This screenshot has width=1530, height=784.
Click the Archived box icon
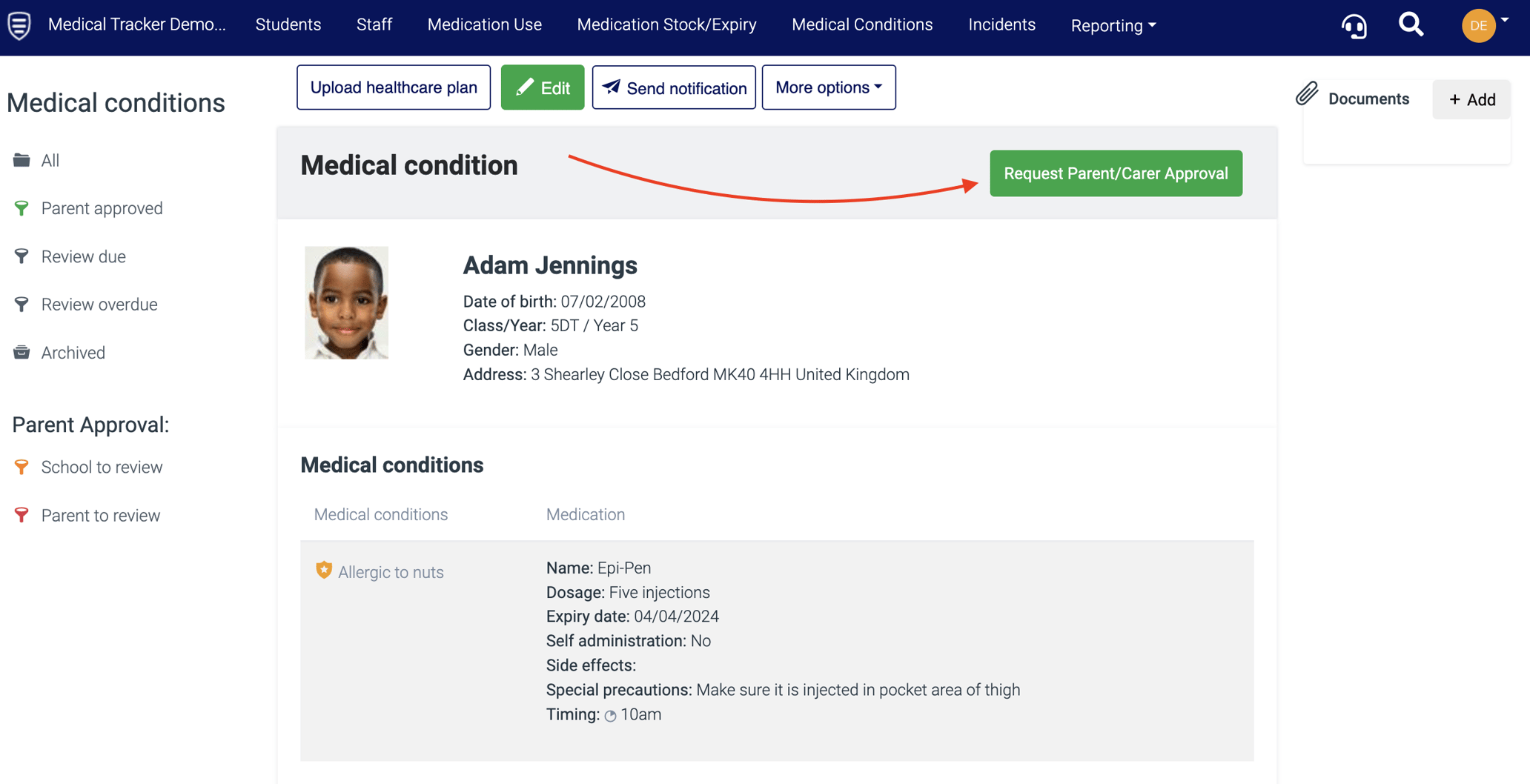tap(21, 352)
